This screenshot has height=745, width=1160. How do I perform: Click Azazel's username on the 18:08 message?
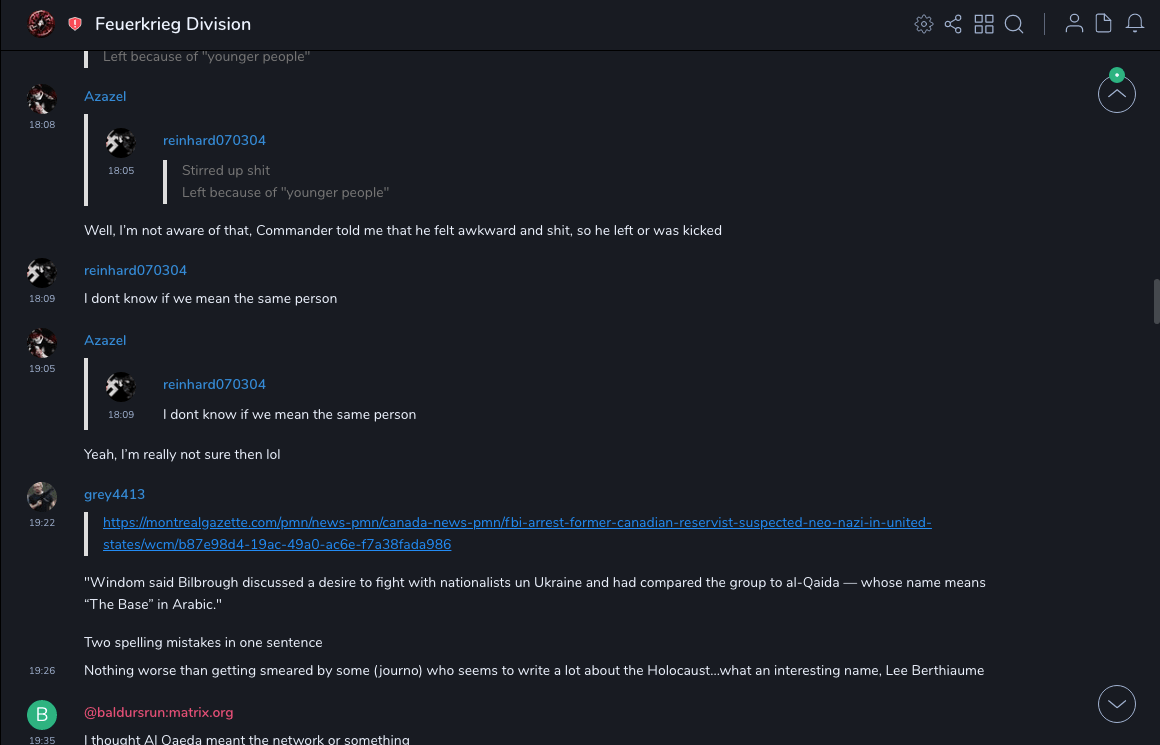[x=105, y=96]
